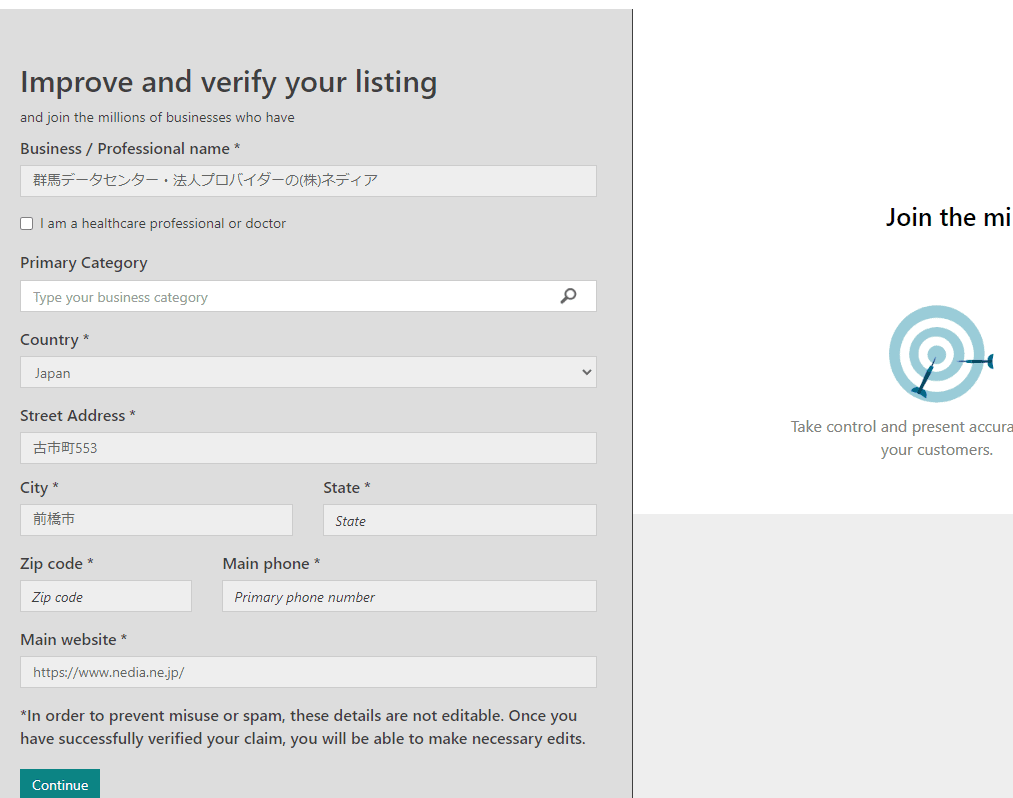Click the Country dropdown chevron arrow
The width and height of the screenshot is (1013, 798).
[x=586, y=372]
